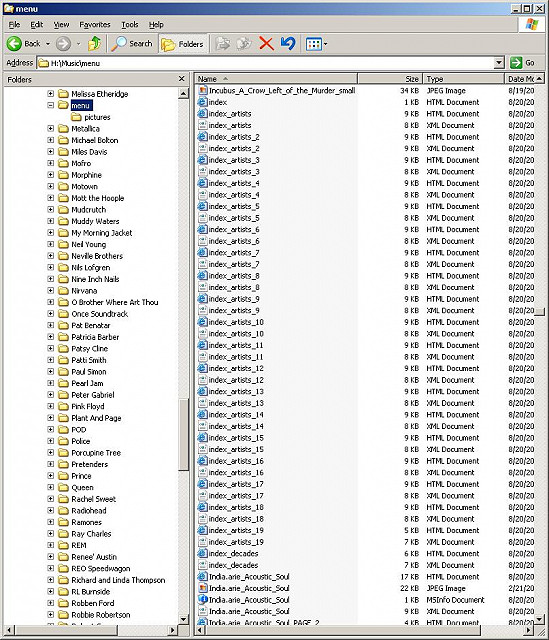Open the Help menu
Viewport: 549px width, 640px height.
pyautogui.click(x=156, y=25)
